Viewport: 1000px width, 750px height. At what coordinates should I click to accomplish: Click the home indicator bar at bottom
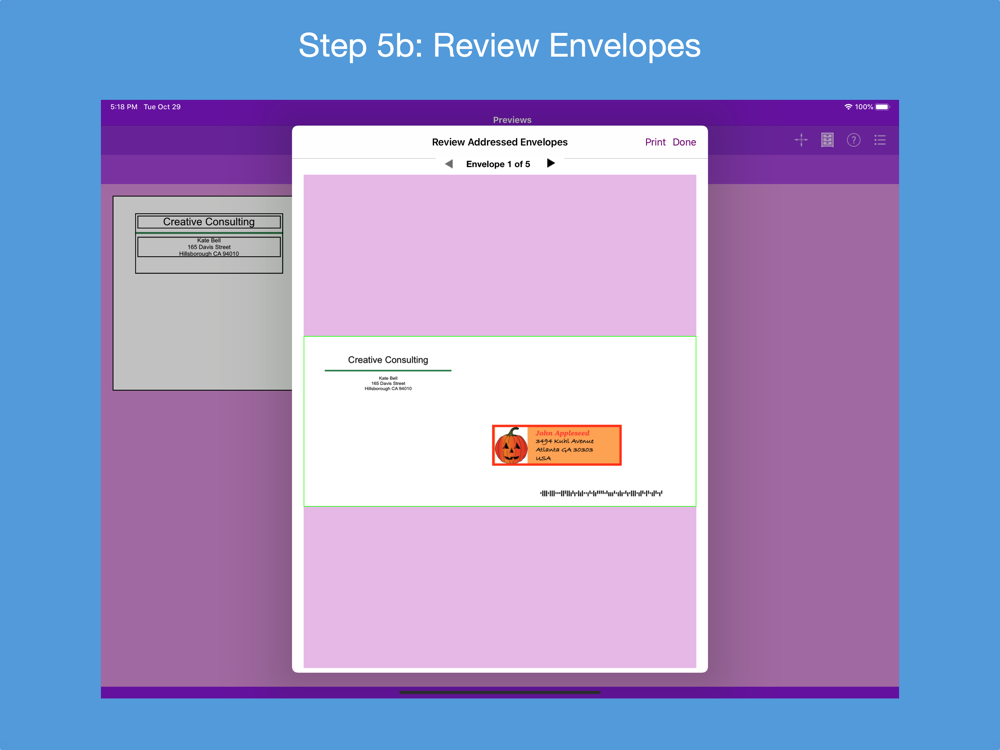point(500,692)
